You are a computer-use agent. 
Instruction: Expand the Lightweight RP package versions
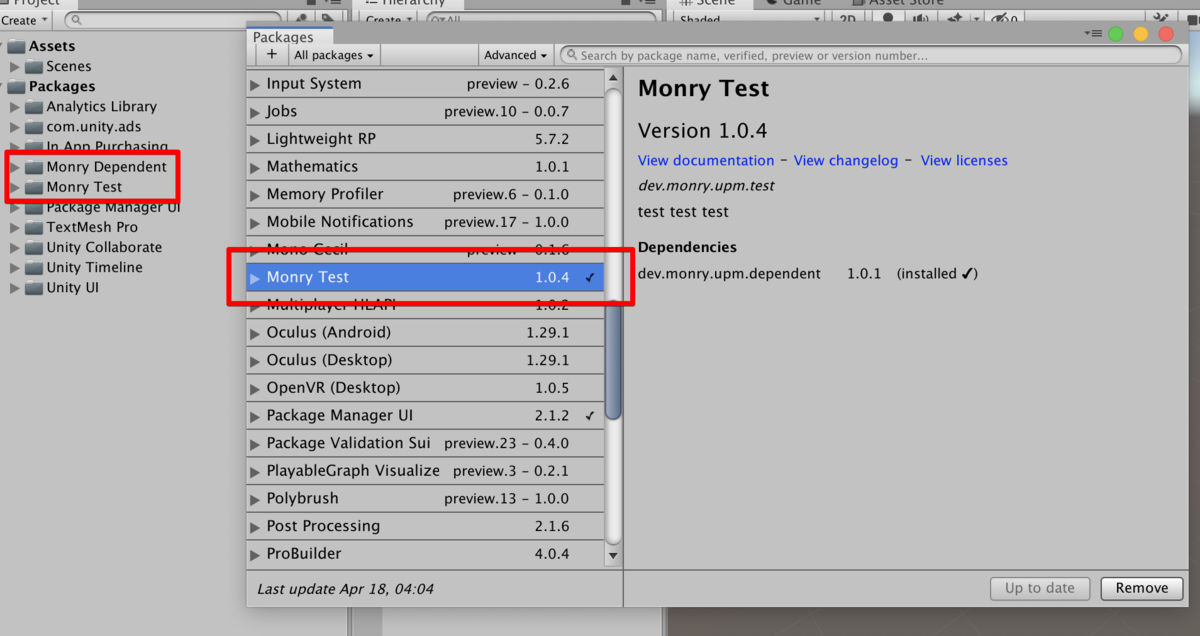tap(256, 139)
